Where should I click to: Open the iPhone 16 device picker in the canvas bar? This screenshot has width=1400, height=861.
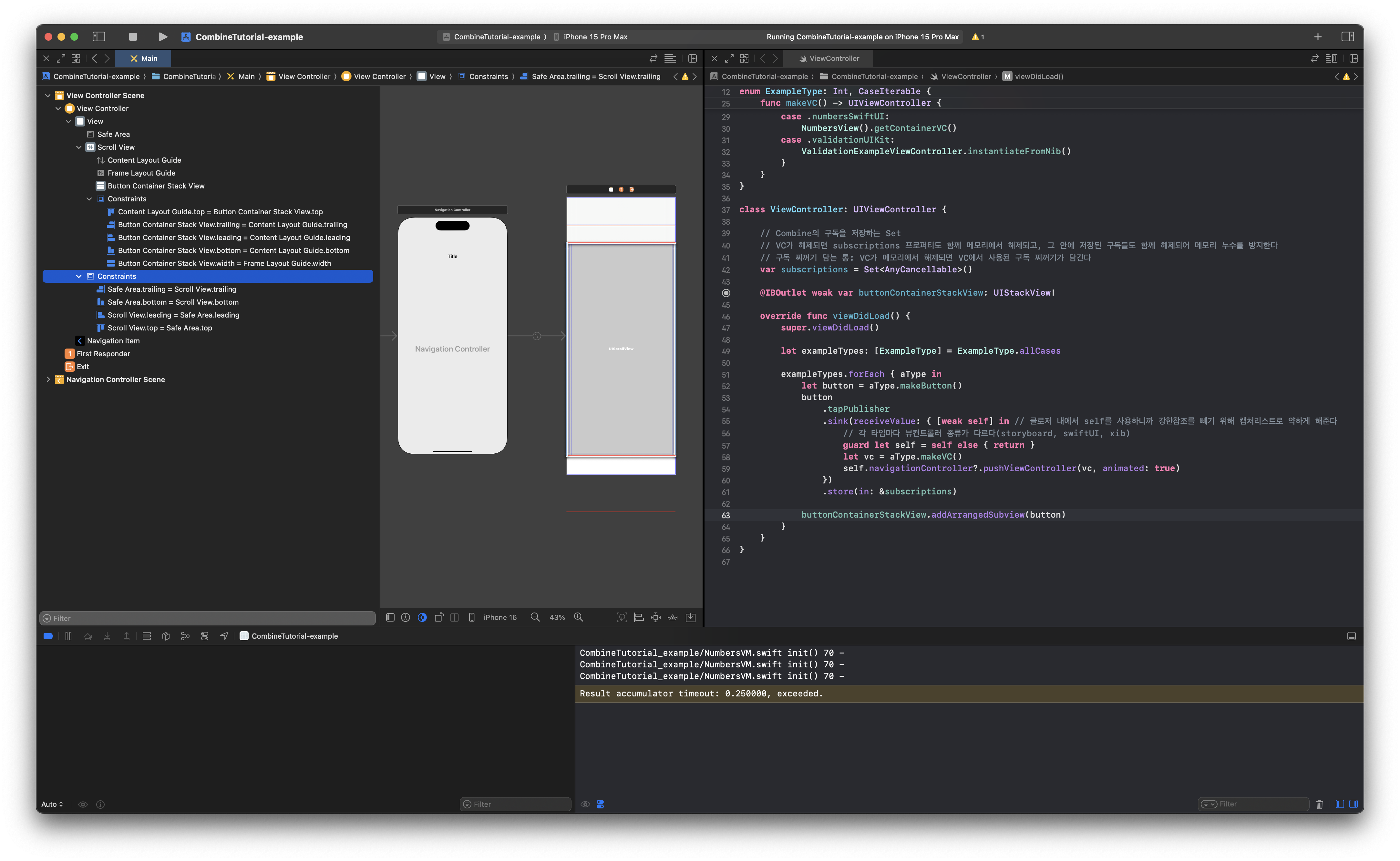coord(493,617)
